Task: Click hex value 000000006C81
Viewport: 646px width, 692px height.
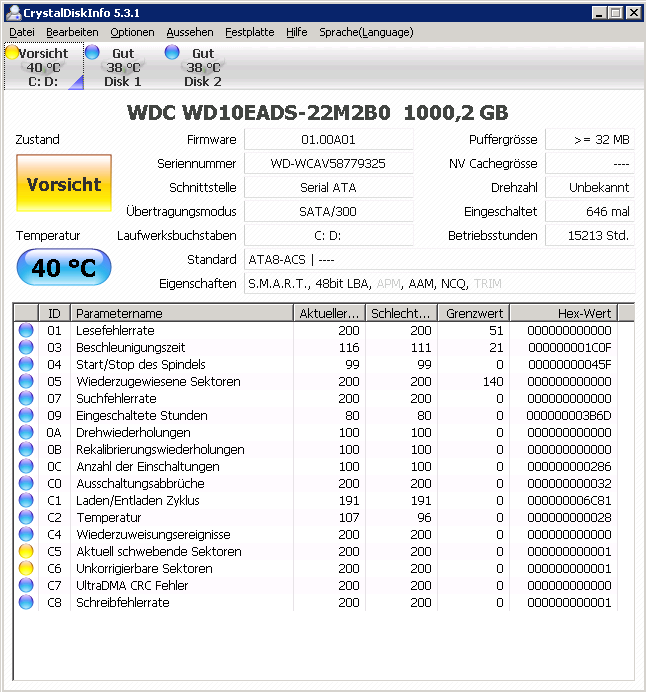Action: (x=570, y=500)
